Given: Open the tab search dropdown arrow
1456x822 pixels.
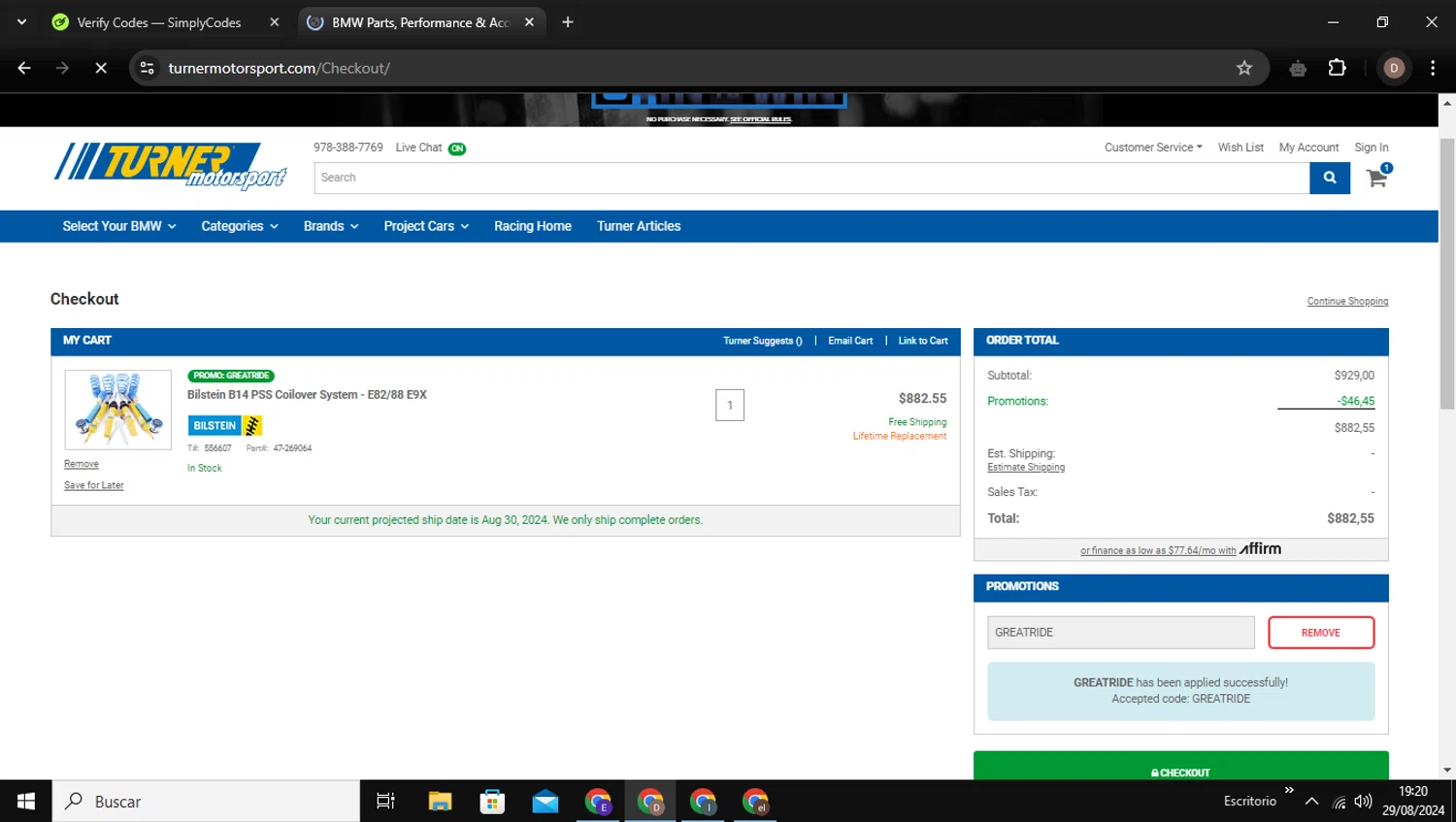Looking at the screenshot, I should [21, 22].
